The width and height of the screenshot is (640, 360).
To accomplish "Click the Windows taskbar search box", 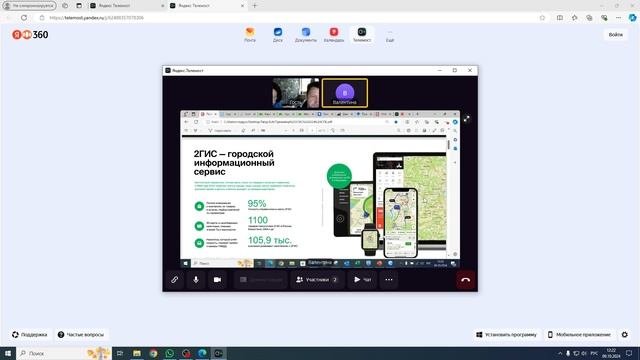I will tap(63, 353).
